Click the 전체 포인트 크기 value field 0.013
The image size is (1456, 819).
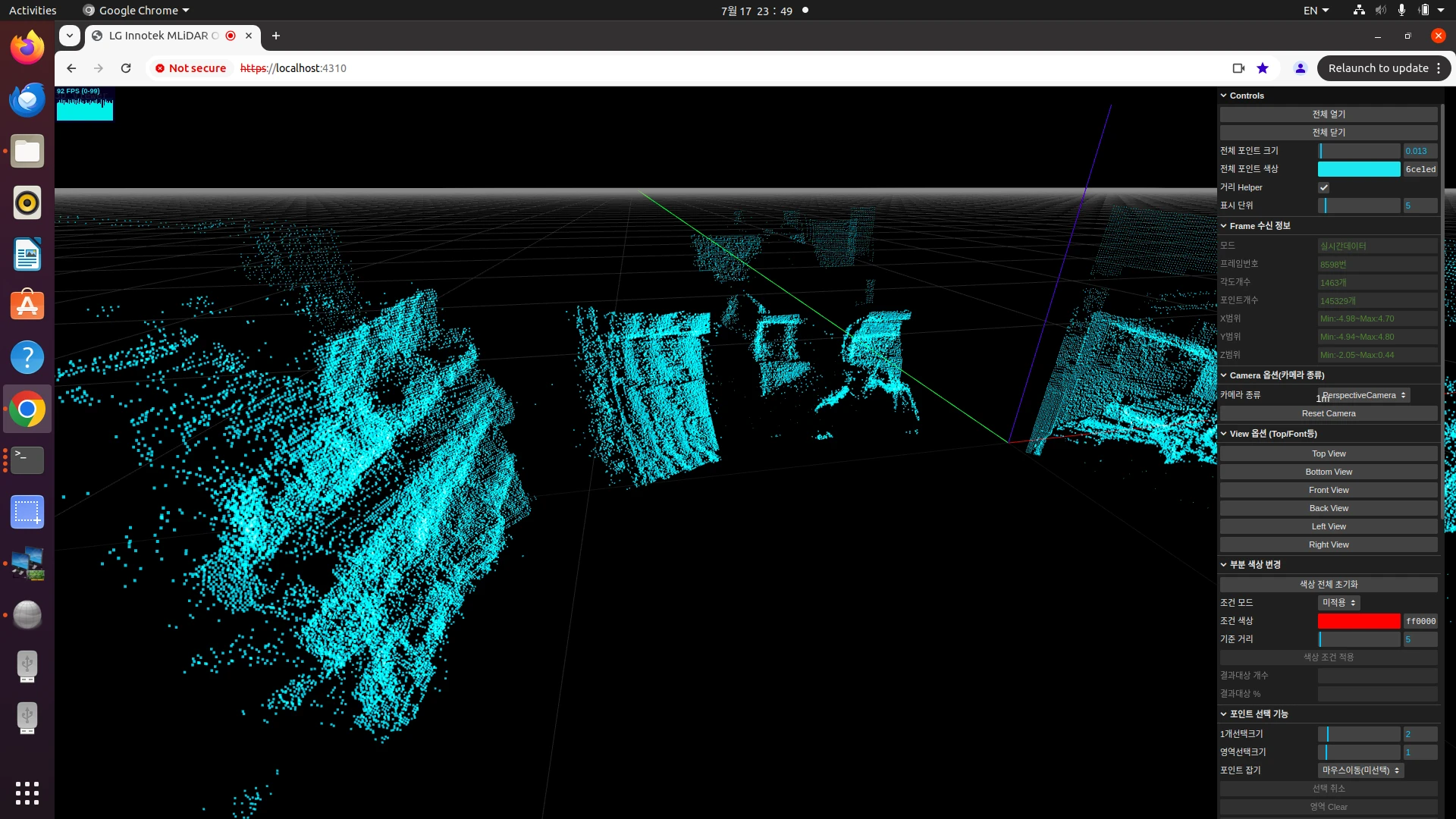pos(1420,151)
